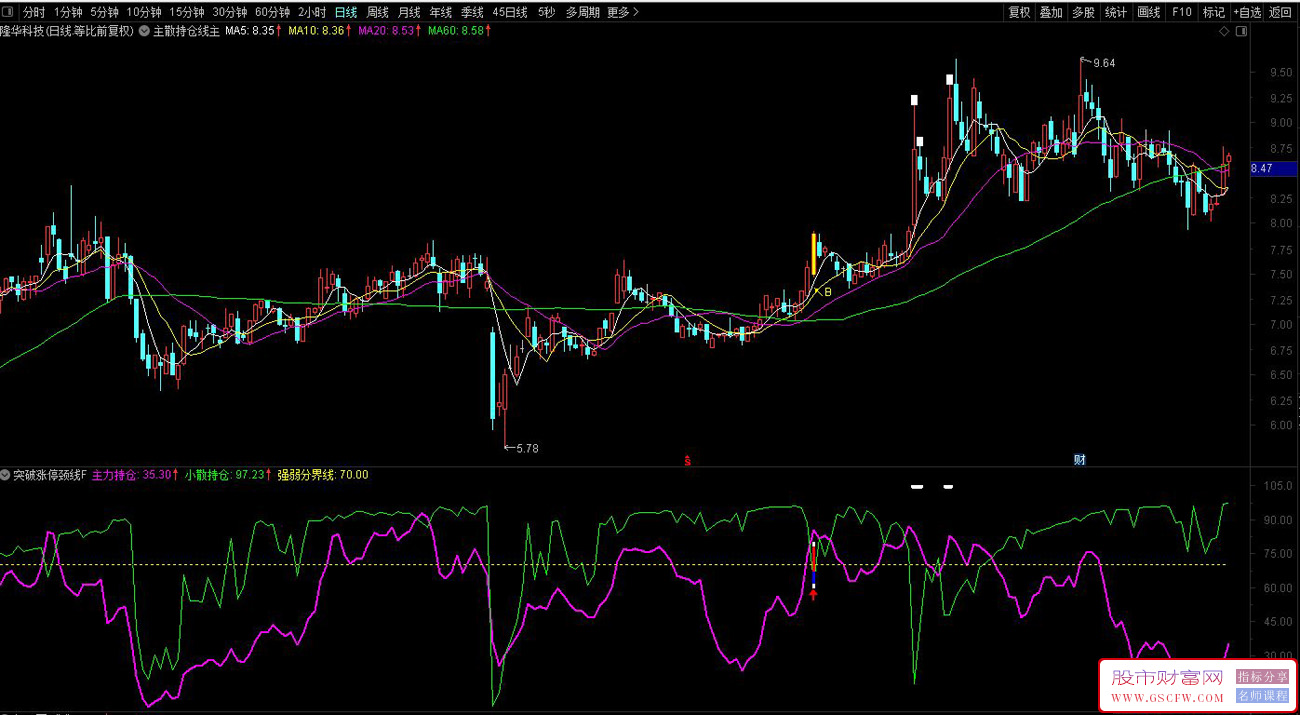The width and height of the screenshot is (1300, 715).
Task: Open the F10 company info
Action: (1182, 13)
